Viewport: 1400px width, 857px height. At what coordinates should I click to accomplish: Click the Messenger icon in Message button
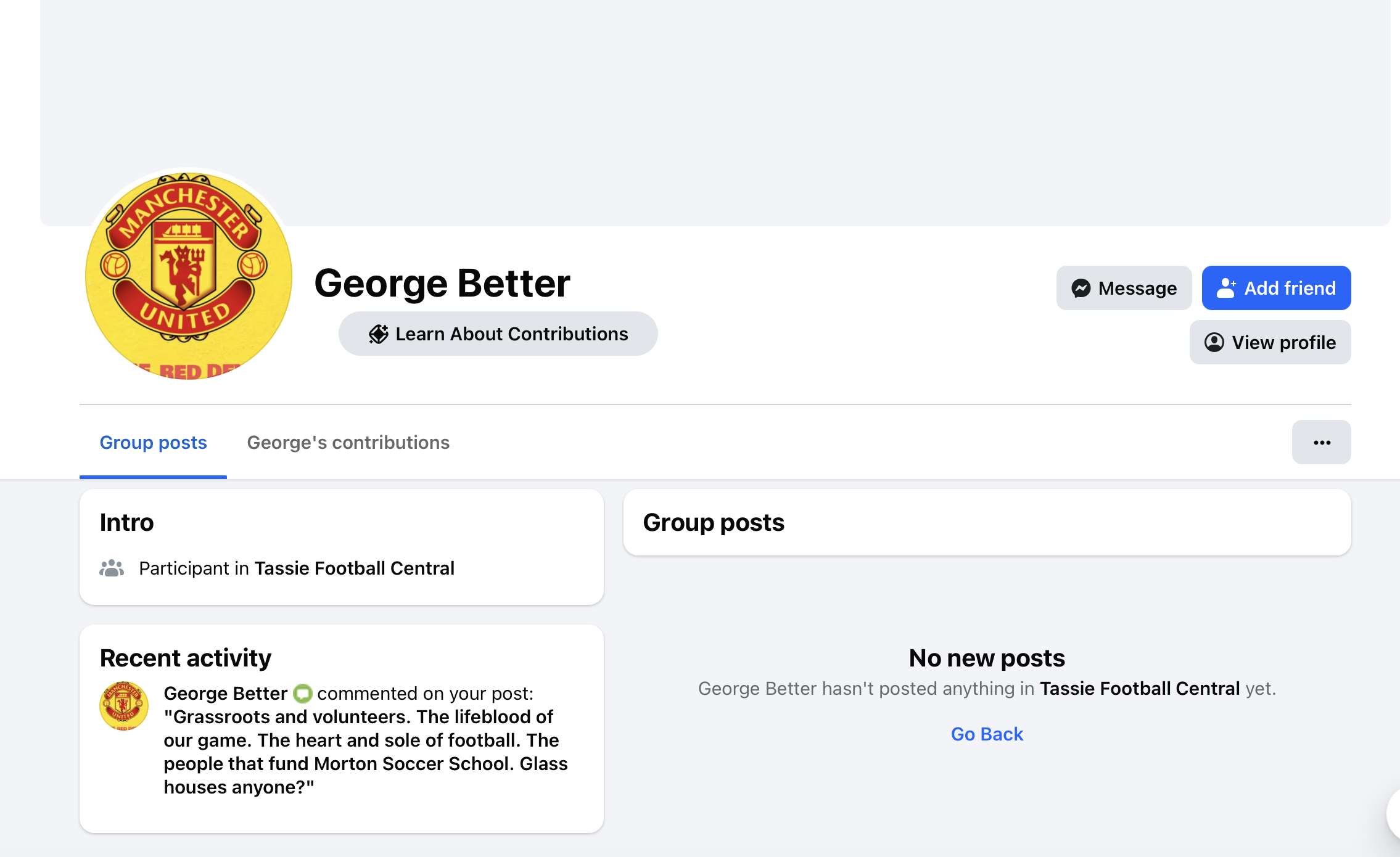pos(1081,288)
